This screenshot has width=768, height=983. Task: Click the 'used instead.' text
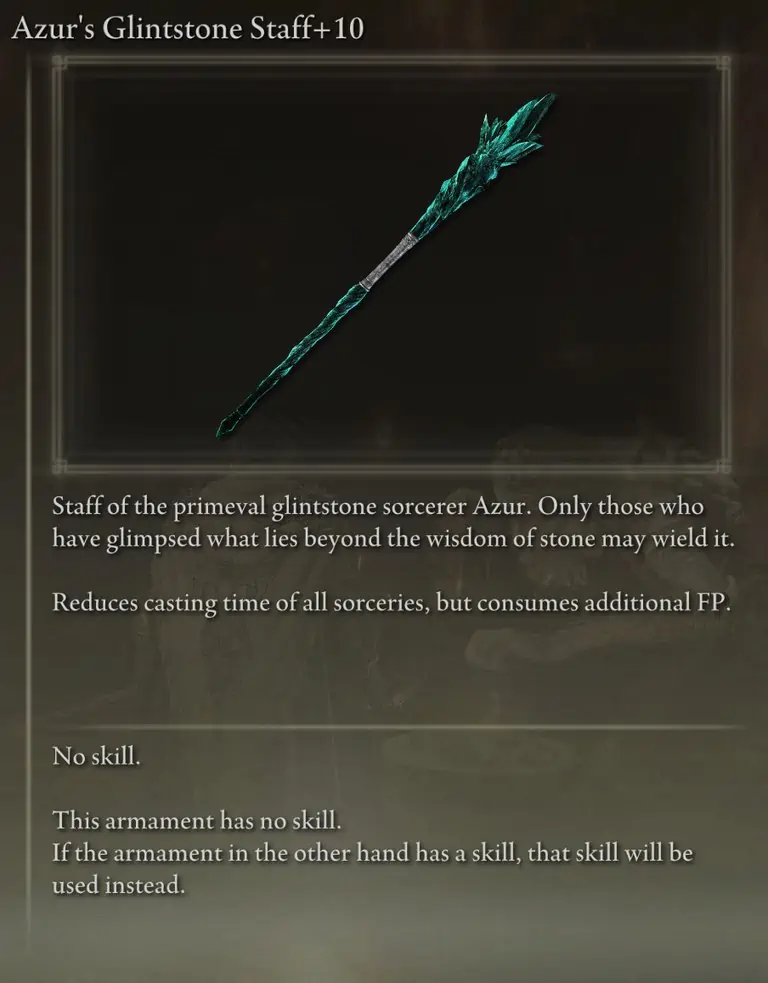[118, 885]
